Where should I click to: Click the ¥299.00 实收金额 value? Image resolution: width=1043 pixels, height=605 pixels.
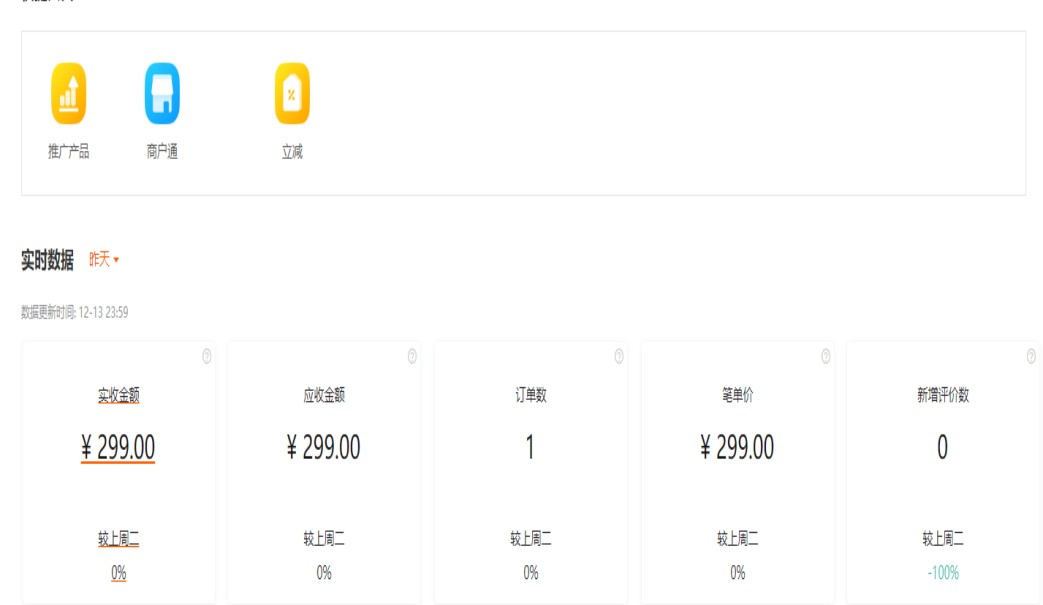118,447
